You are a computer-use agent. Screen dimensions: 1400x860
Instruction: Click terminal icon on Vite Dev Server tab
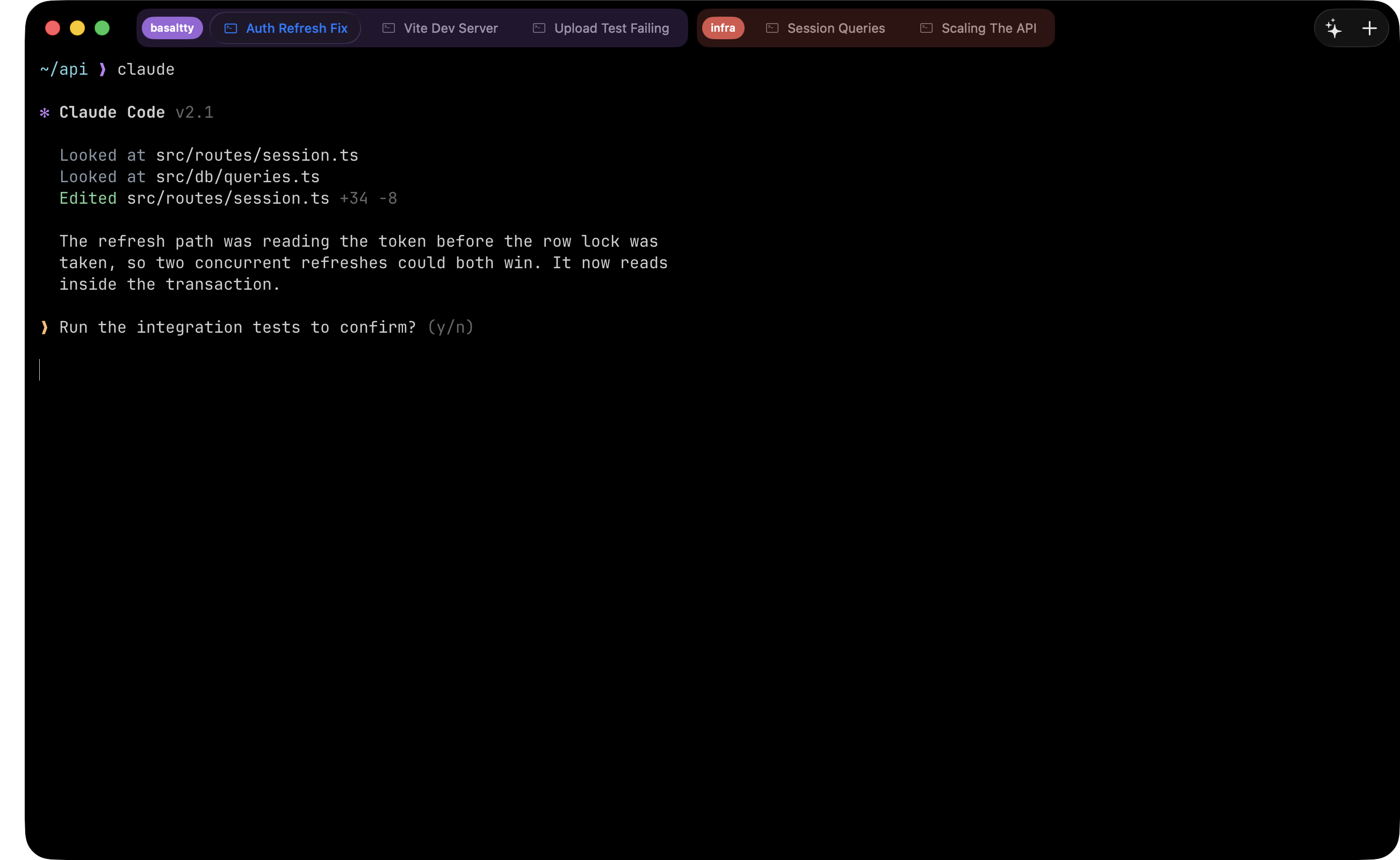[389, 28]
